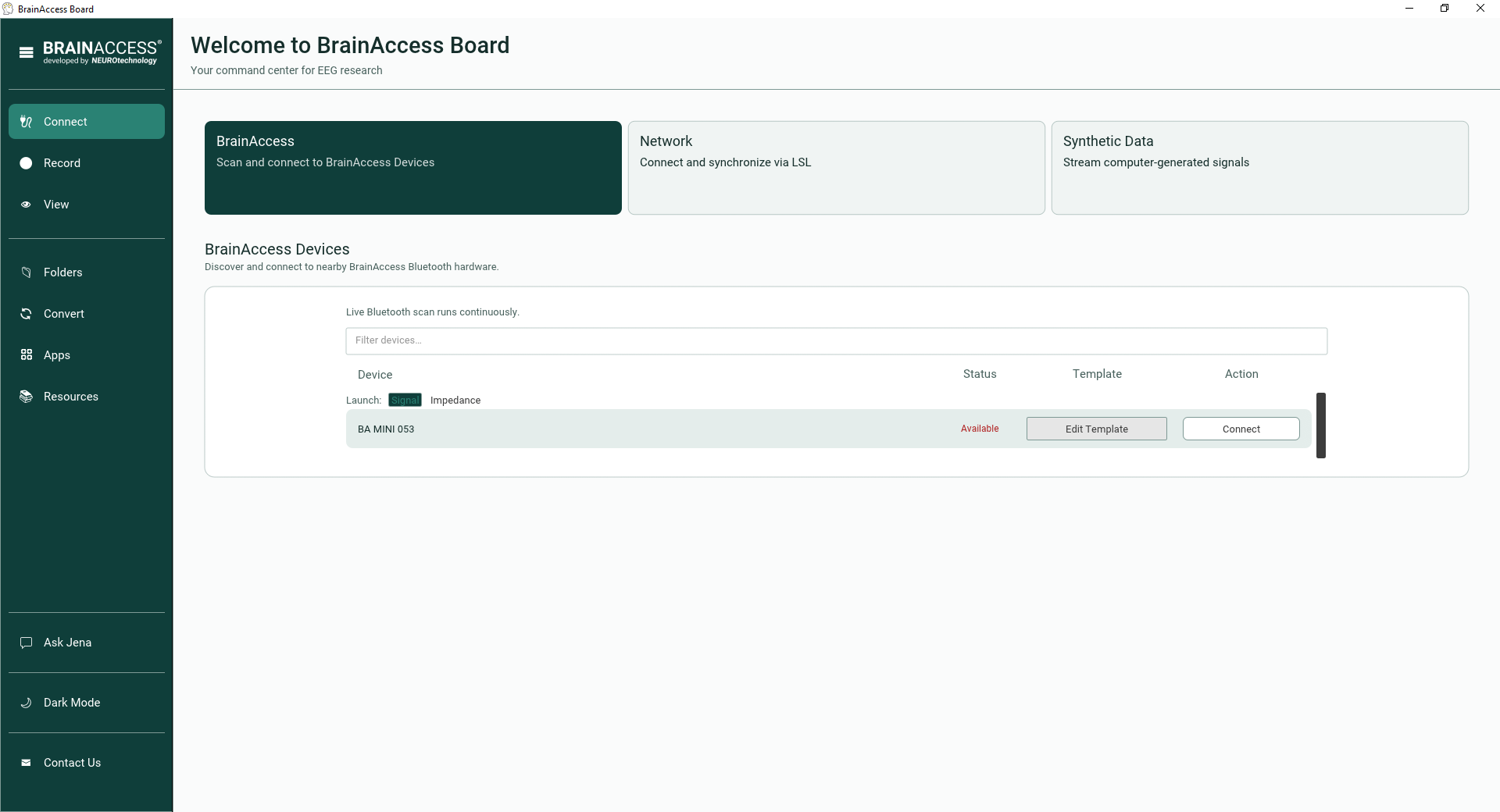Open the Apps page

(x=87, y=355)
